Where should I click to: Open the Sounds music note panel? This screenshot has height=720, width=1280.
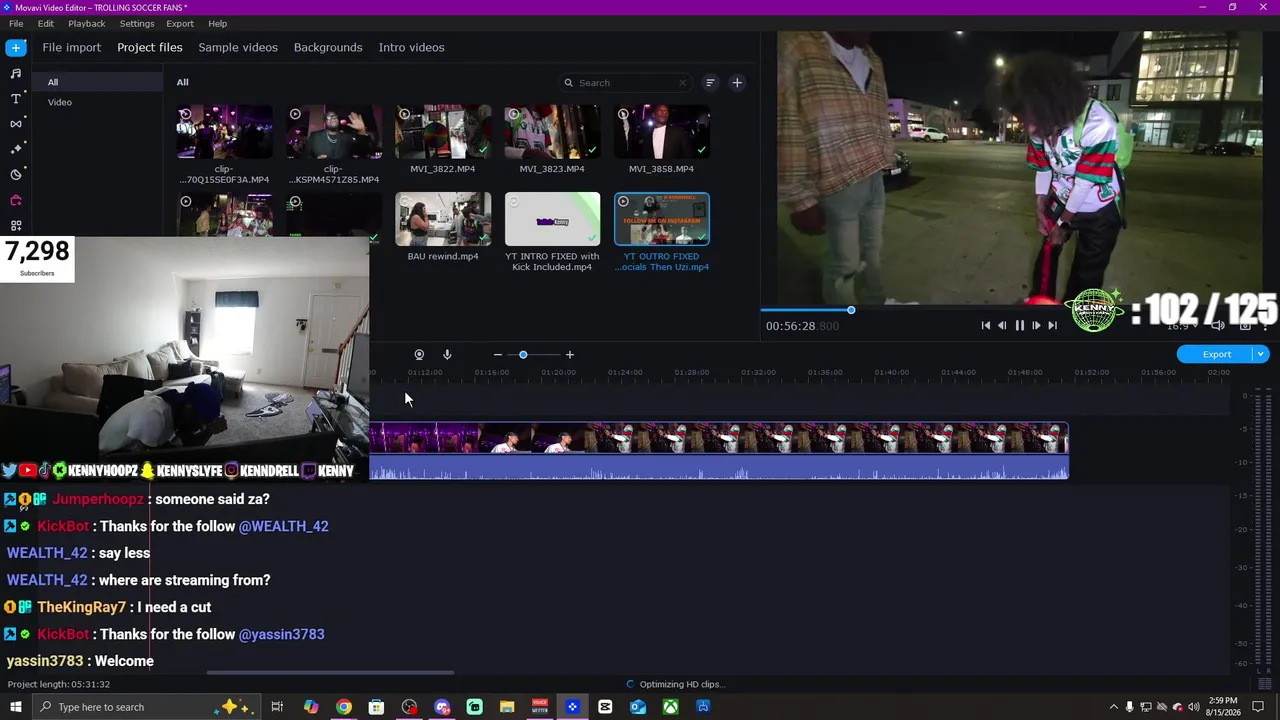point(16,73)
